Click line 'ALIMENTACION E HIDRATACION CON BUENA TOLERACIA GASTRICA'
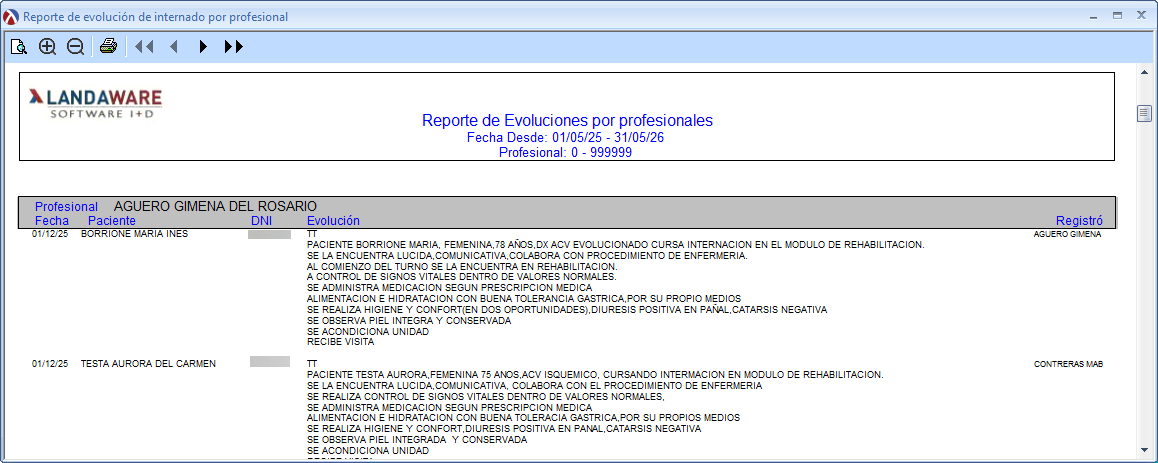Screen dimensions: 1158x463 pos(523,417)
